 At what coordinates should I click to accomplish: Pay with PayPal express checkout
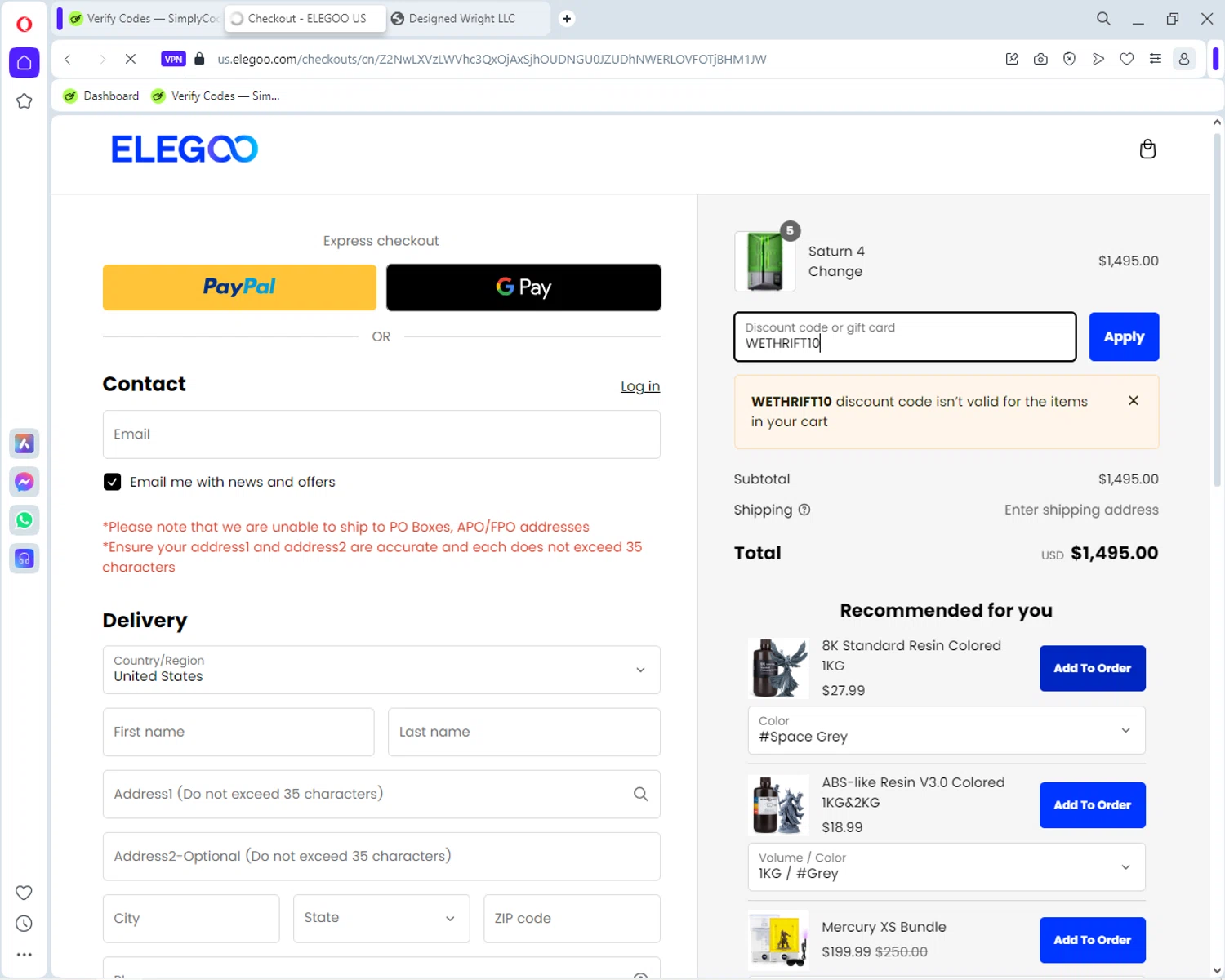click(x=239, y=287)
